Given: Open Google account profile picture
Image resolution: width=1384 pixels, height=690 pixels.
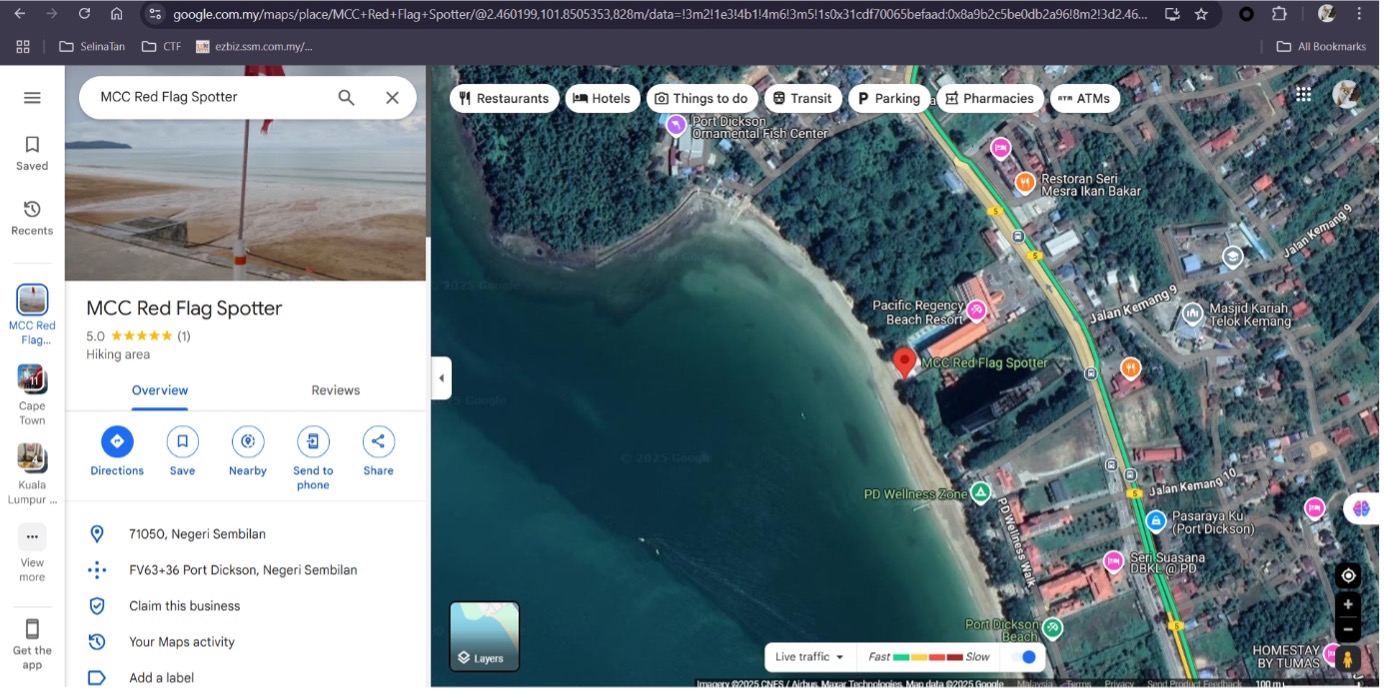Looking at the screenshot, I should click(x=1347, y=94).
